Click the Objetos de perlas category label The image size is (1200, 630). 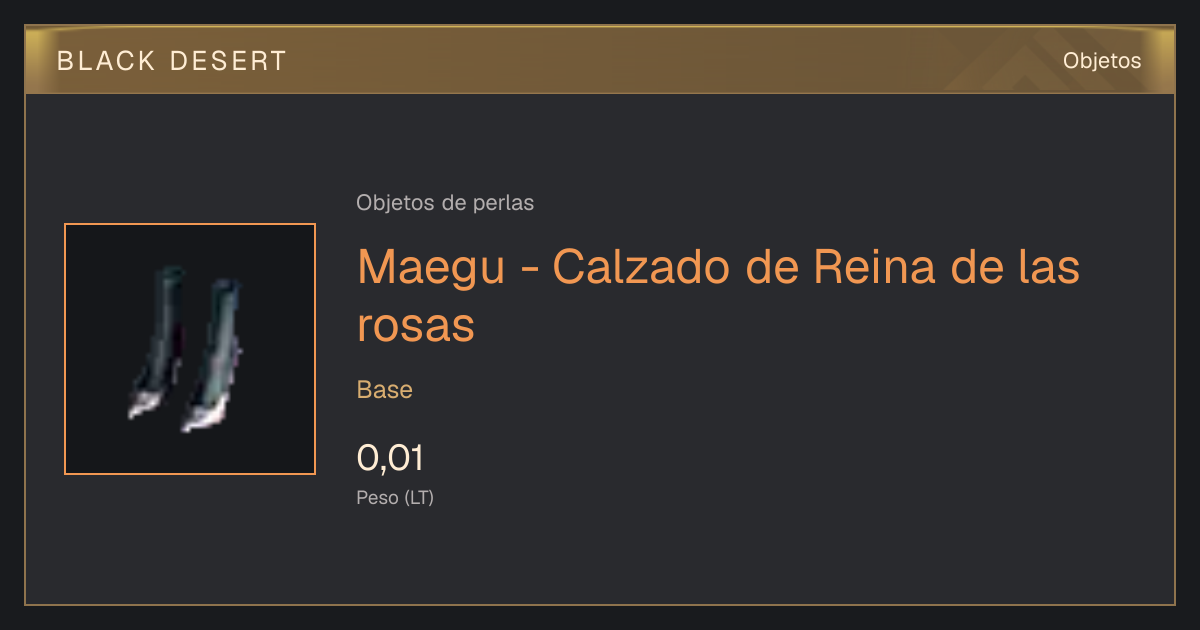click(445, 203)
